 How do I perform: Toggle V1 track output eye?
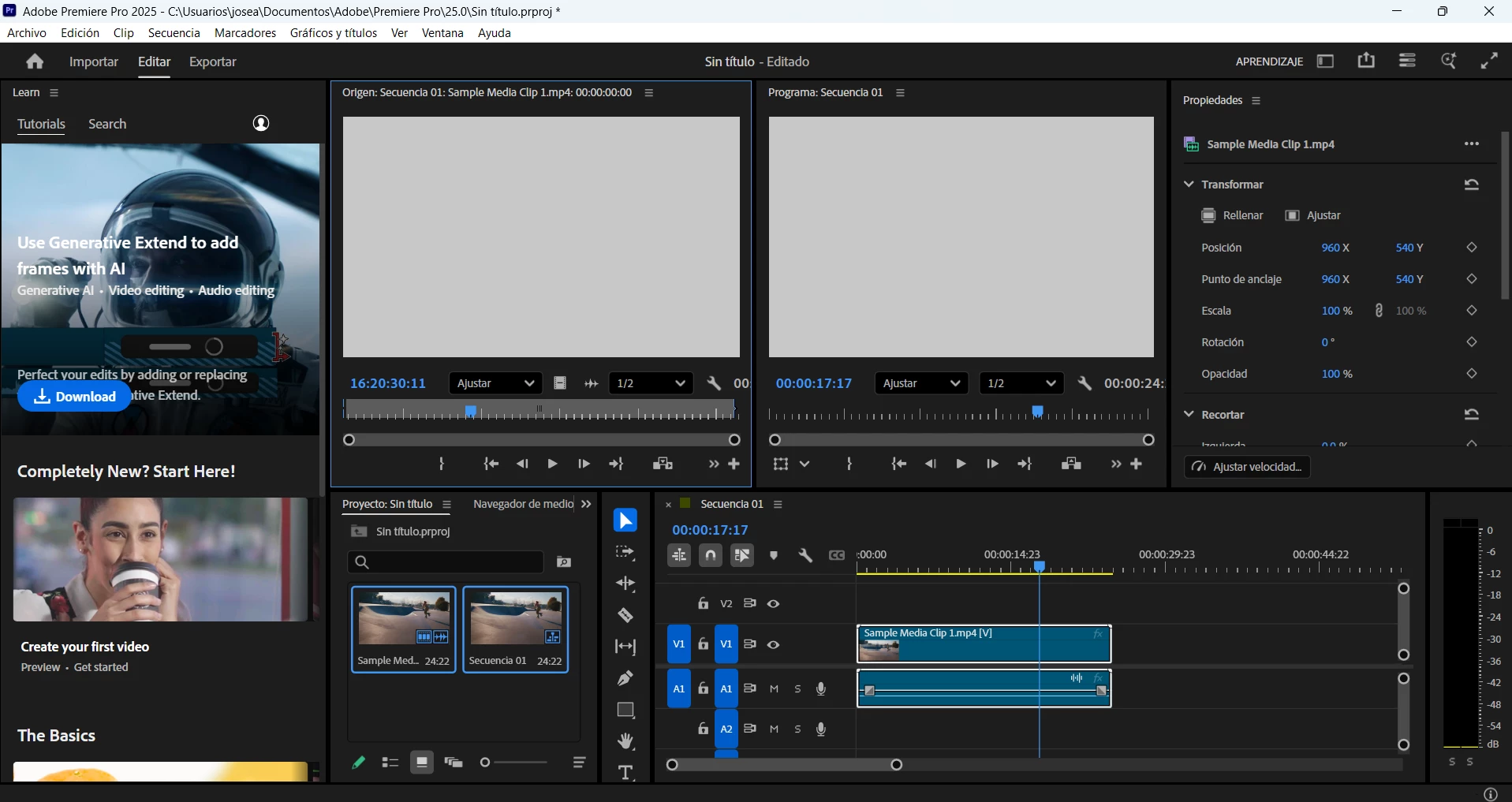click(774, 644)
